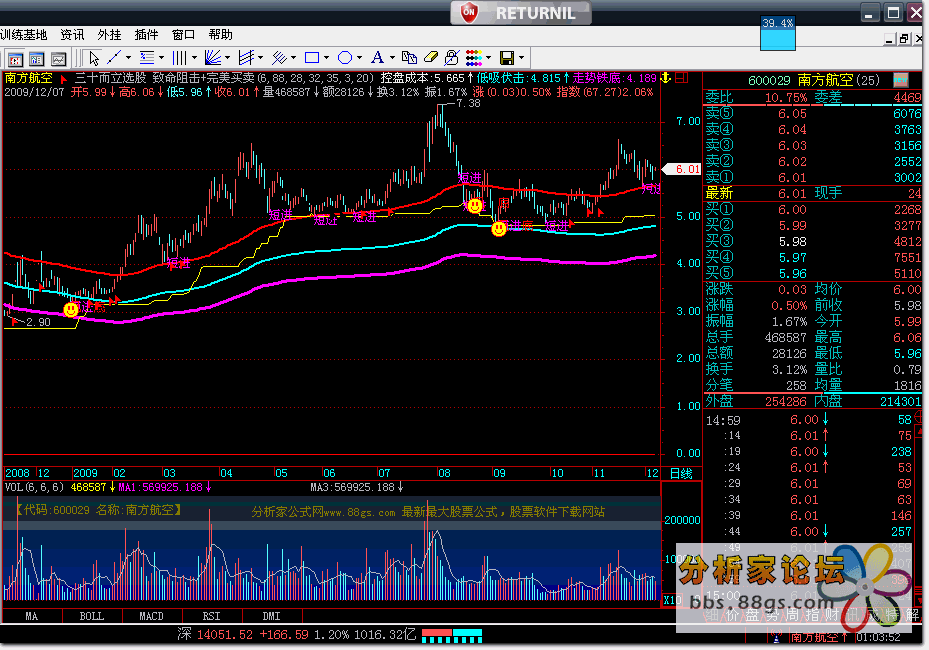Choose the rectangle drawing tool
This screenshot has height=650, width=929.
(x=312, y=57)
